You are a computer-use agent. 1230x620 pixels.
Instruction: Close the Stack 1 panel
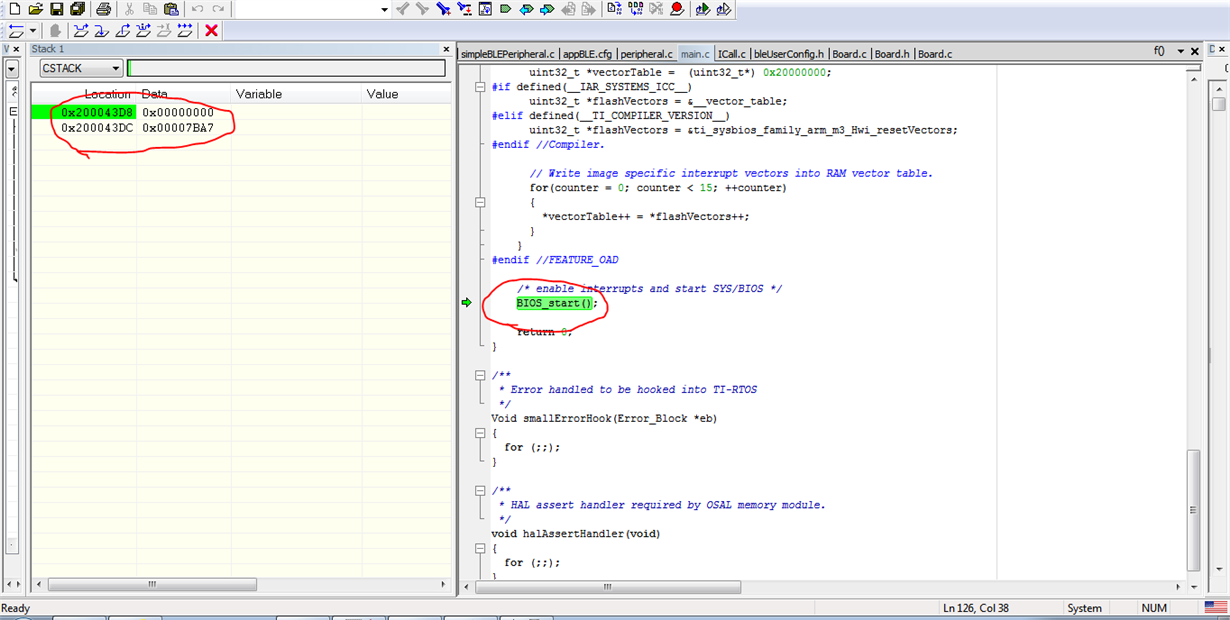tap(446, 49)
